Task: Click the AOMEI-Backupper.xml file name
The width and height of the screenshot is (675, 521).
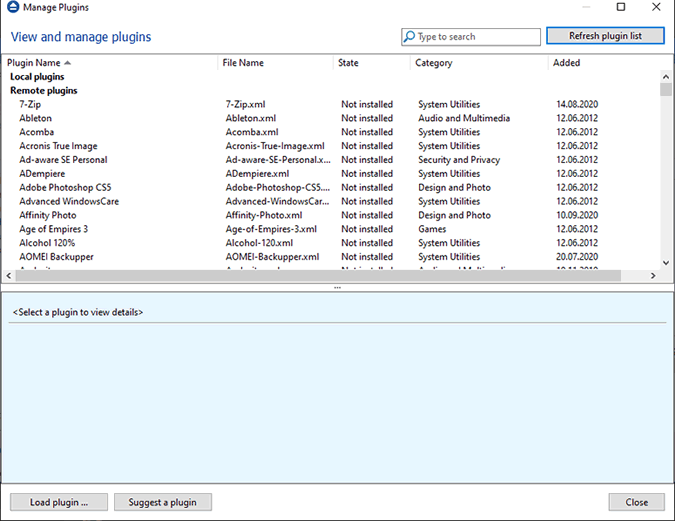Action: pos(272,257)
